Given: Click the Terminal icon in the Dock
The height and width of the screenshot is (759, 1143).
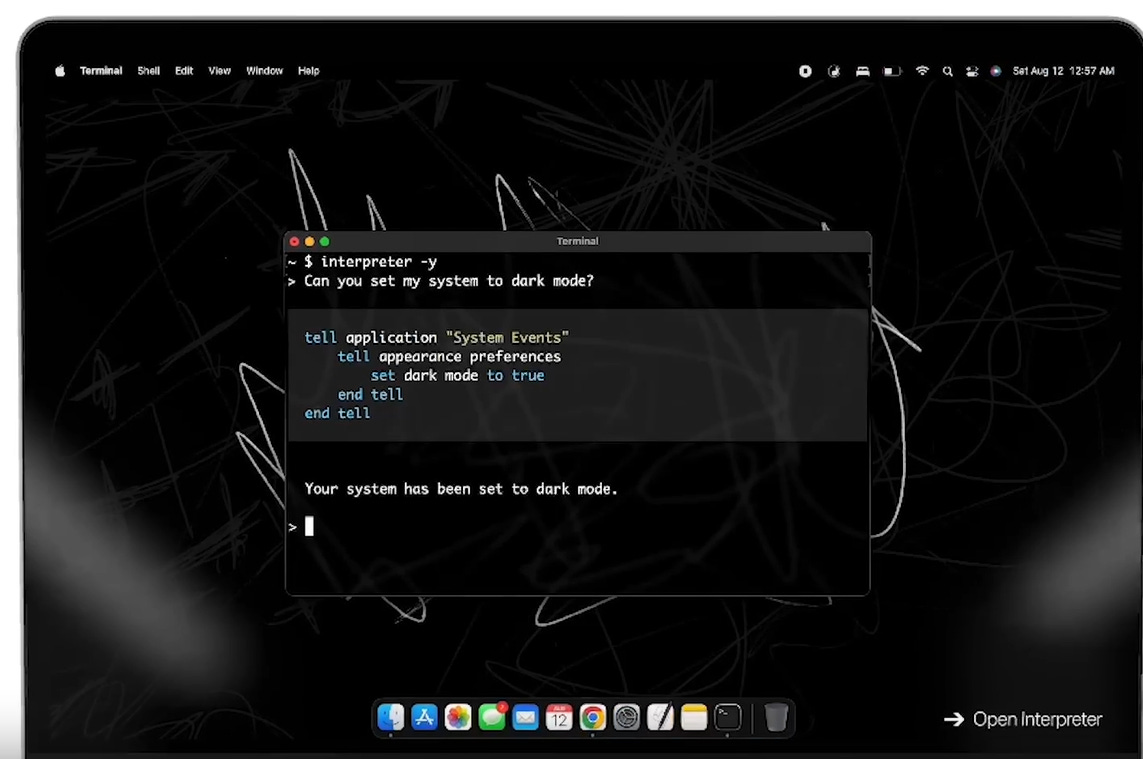Looking at the screenshot, I should pyautogui.click(x=727, y=717).
